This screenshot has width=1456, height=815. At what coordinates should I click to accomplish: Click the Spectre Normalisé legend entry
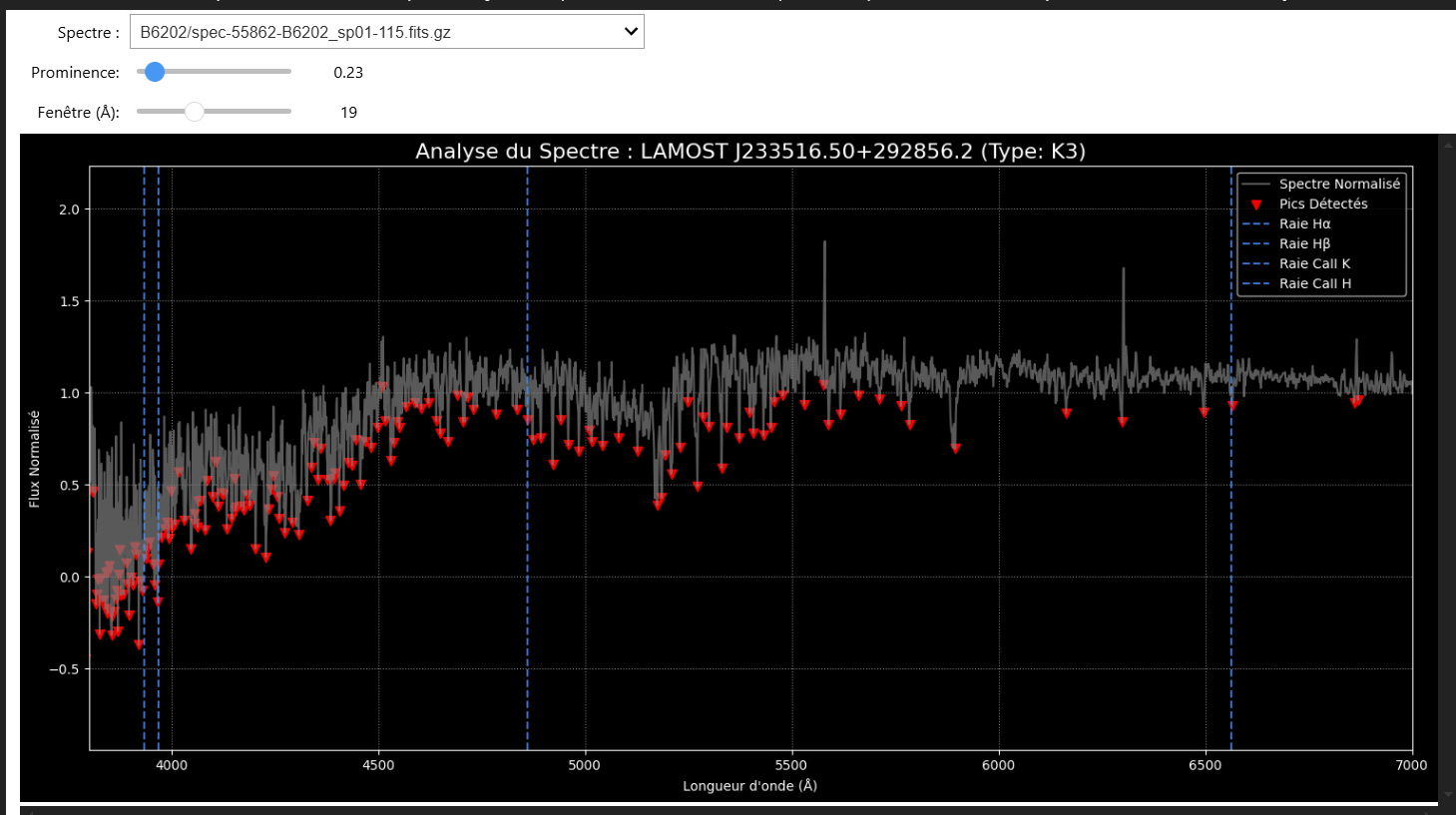1339,184
